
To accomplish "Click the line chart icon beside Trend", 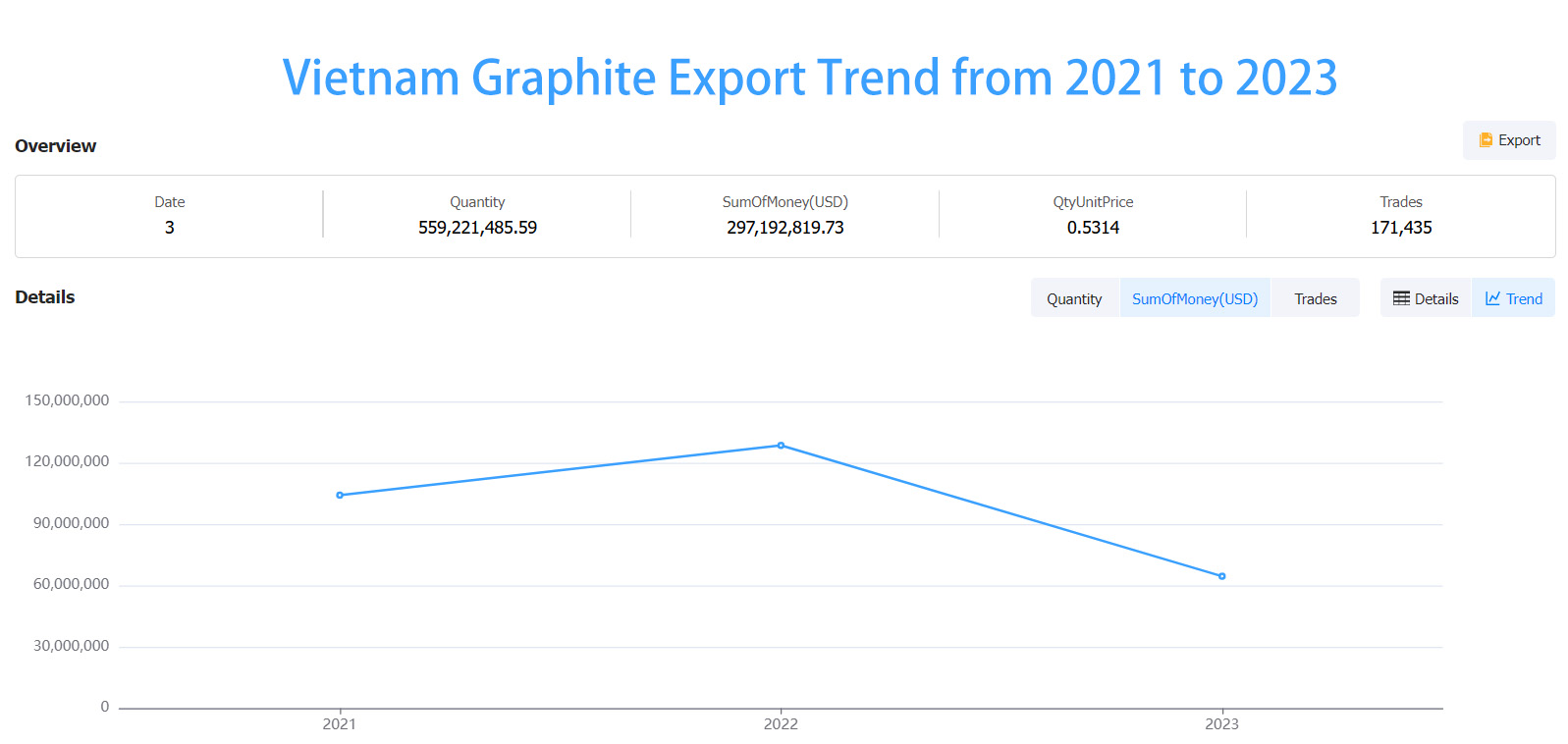I will [x=1492, y=298].
